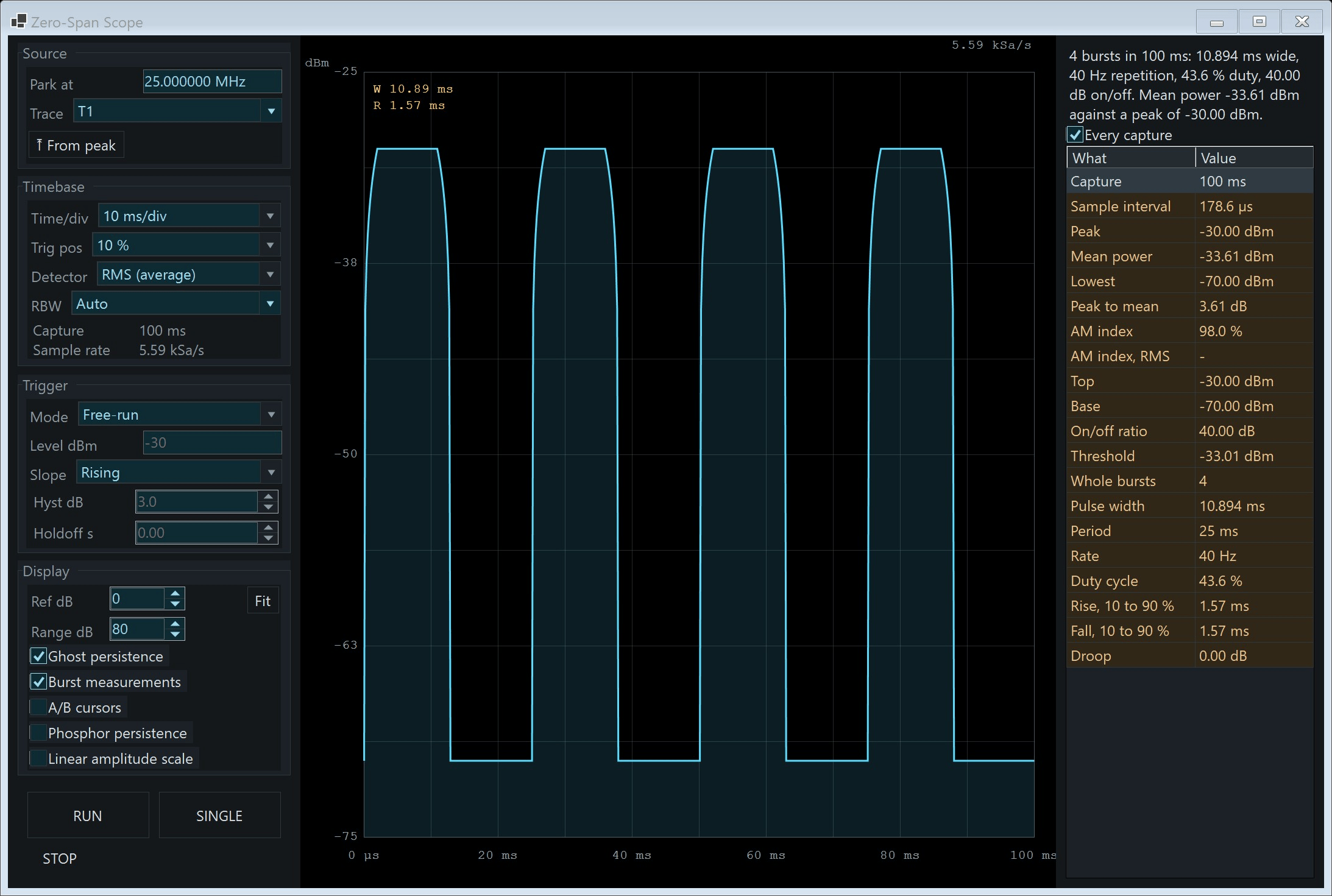Select the Peak to mean row
The width and height of the screenshot is (1332, 896).
1190,306
